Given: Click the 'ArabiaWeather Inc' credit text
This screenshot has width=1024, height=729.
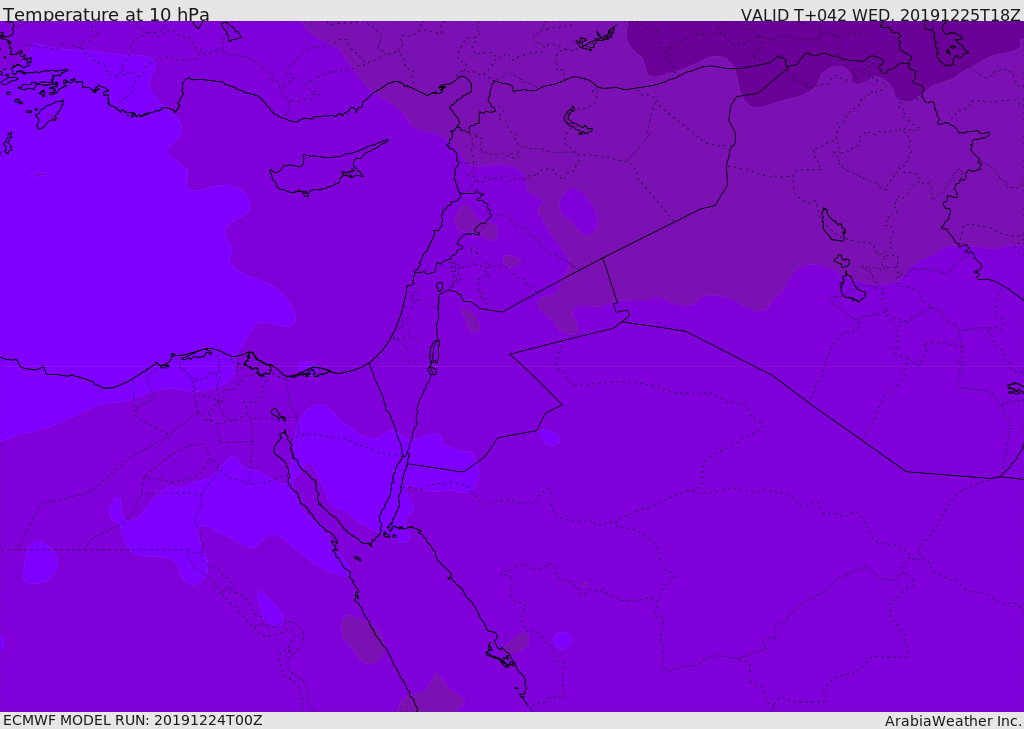Looking at the screenshot, I should tap(953, 721).
